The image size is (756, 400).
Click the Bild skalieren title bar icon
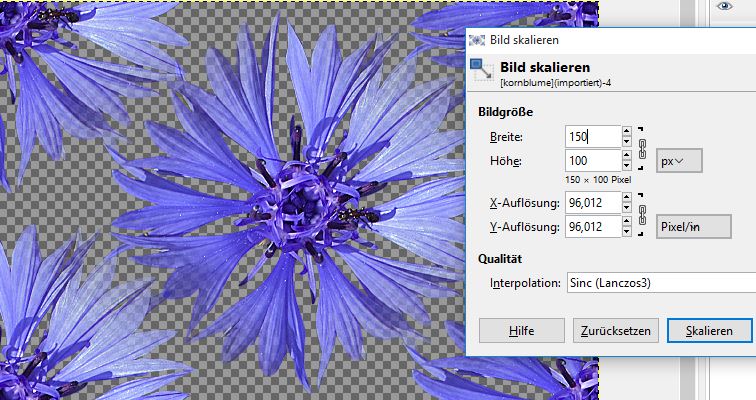(x=477, y=40)
